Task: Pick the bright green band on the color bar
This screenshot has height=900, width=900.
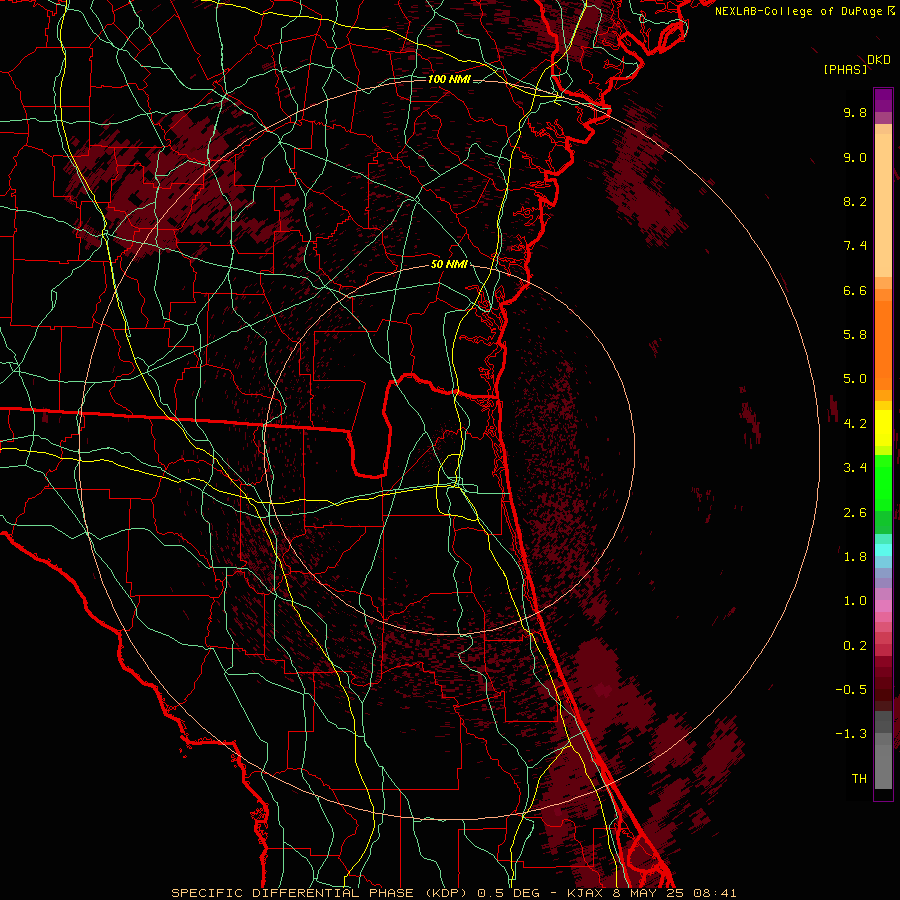Action: click(x=883, y=483)
